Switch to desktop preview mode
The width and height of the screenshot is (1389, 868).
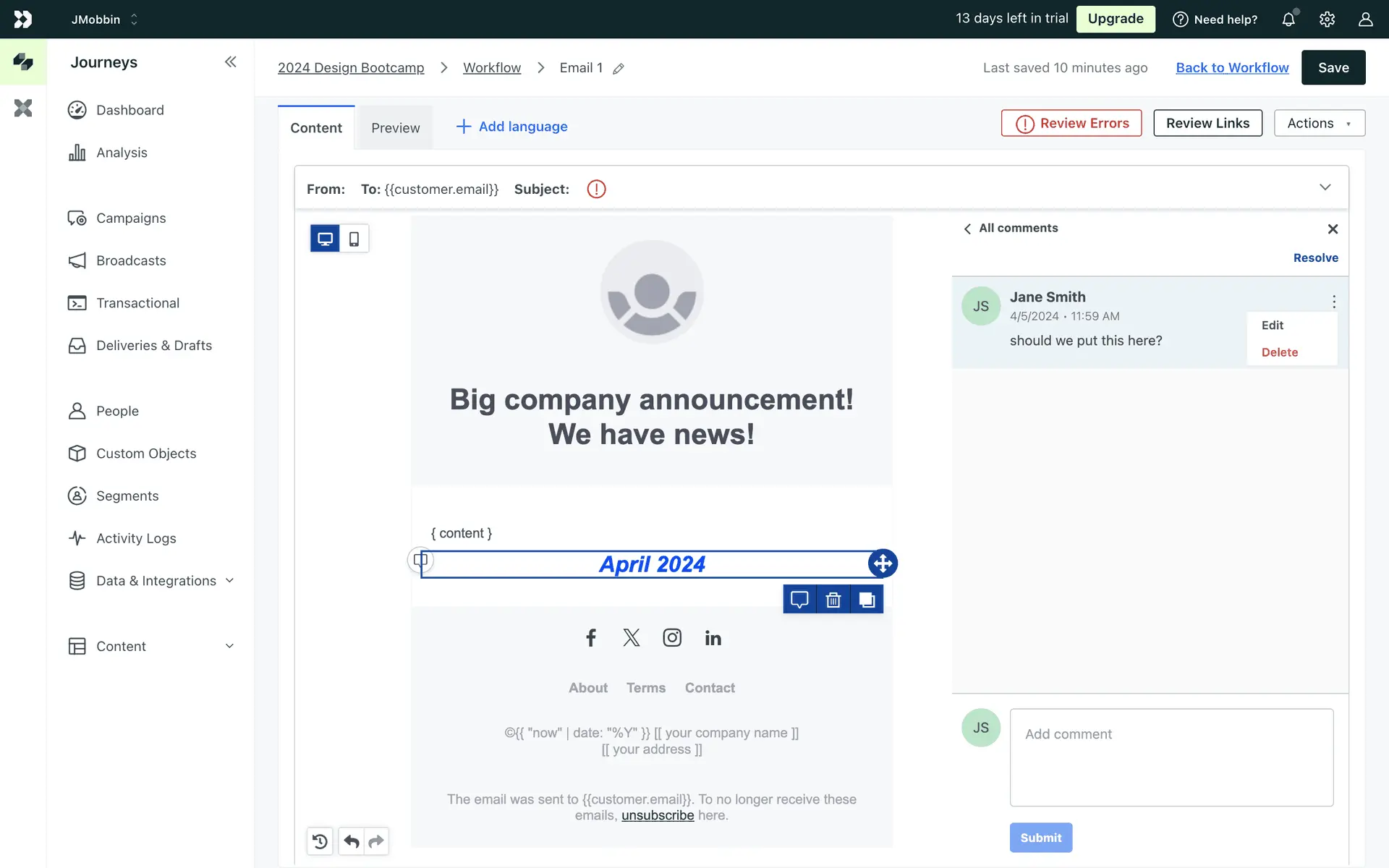click(325, 239)
